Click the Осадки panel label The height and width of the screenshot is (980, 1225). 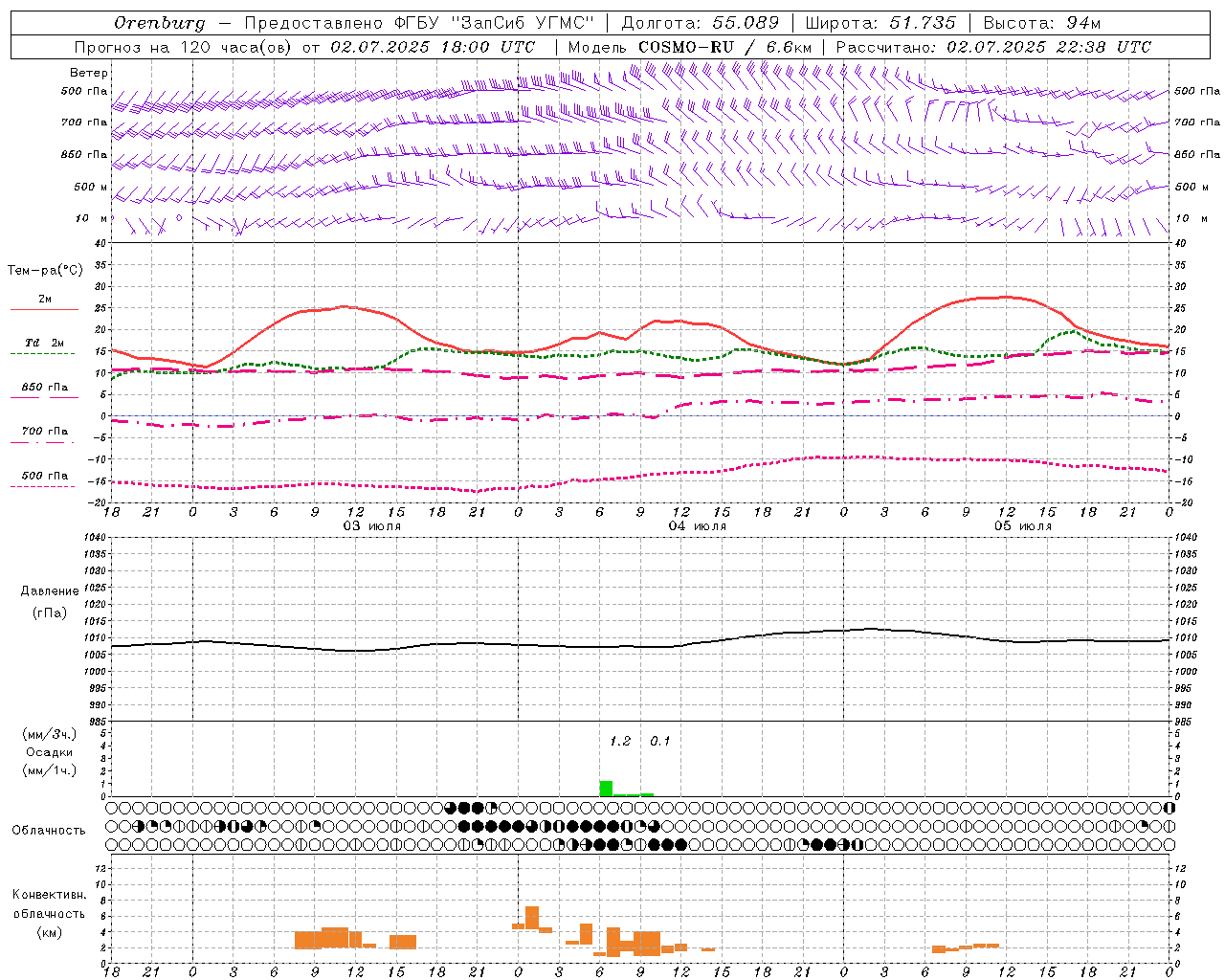[x=49, y=753]
